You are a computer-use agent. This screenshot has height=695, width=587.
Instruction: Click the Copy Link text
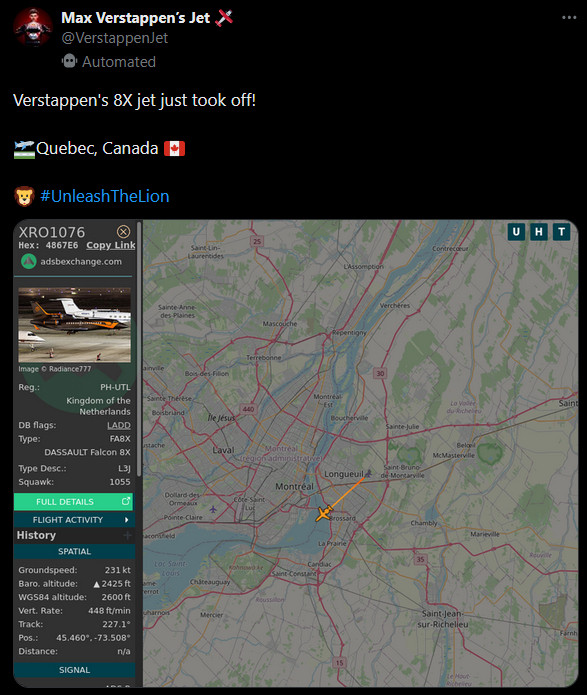tap(111, 245)
